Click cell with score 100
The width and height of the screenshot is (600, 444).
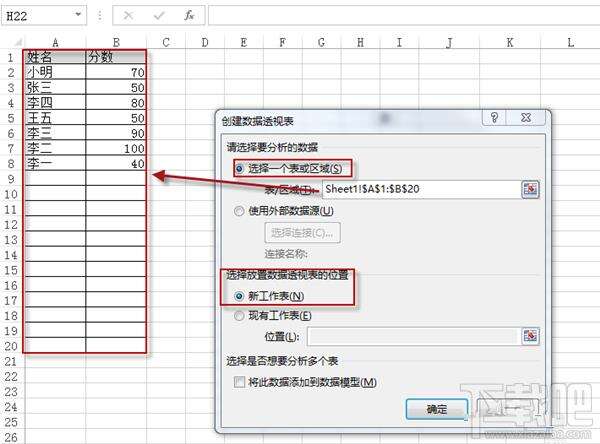pyautogui.click(x=116, y=148)
